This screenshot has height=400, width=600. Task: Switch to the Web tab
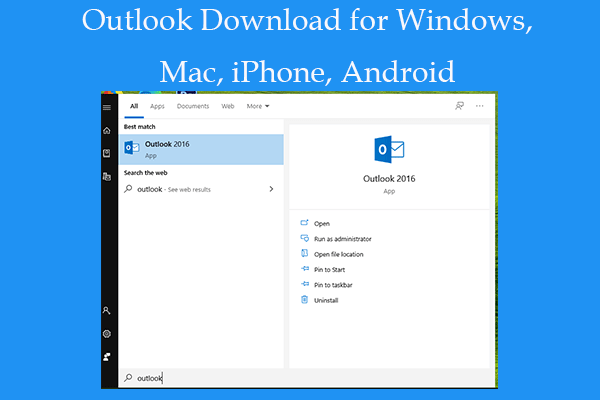point(228,106)
